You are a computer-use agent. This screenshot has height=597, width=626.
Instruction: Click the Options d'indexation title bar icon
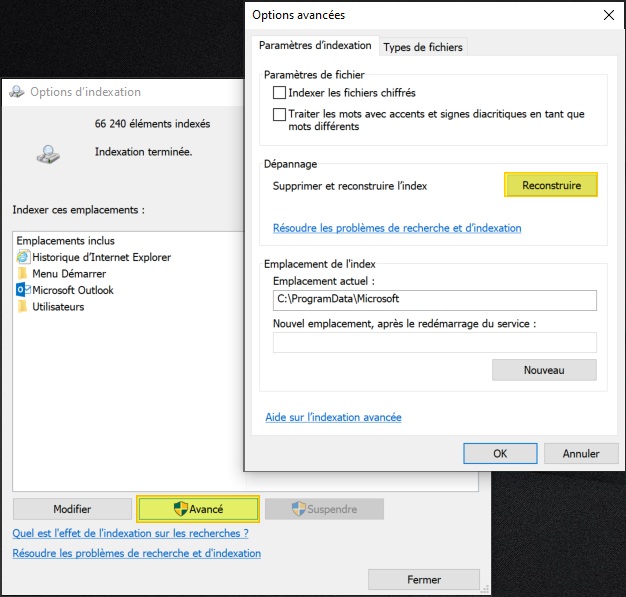(x=17, y=92)
